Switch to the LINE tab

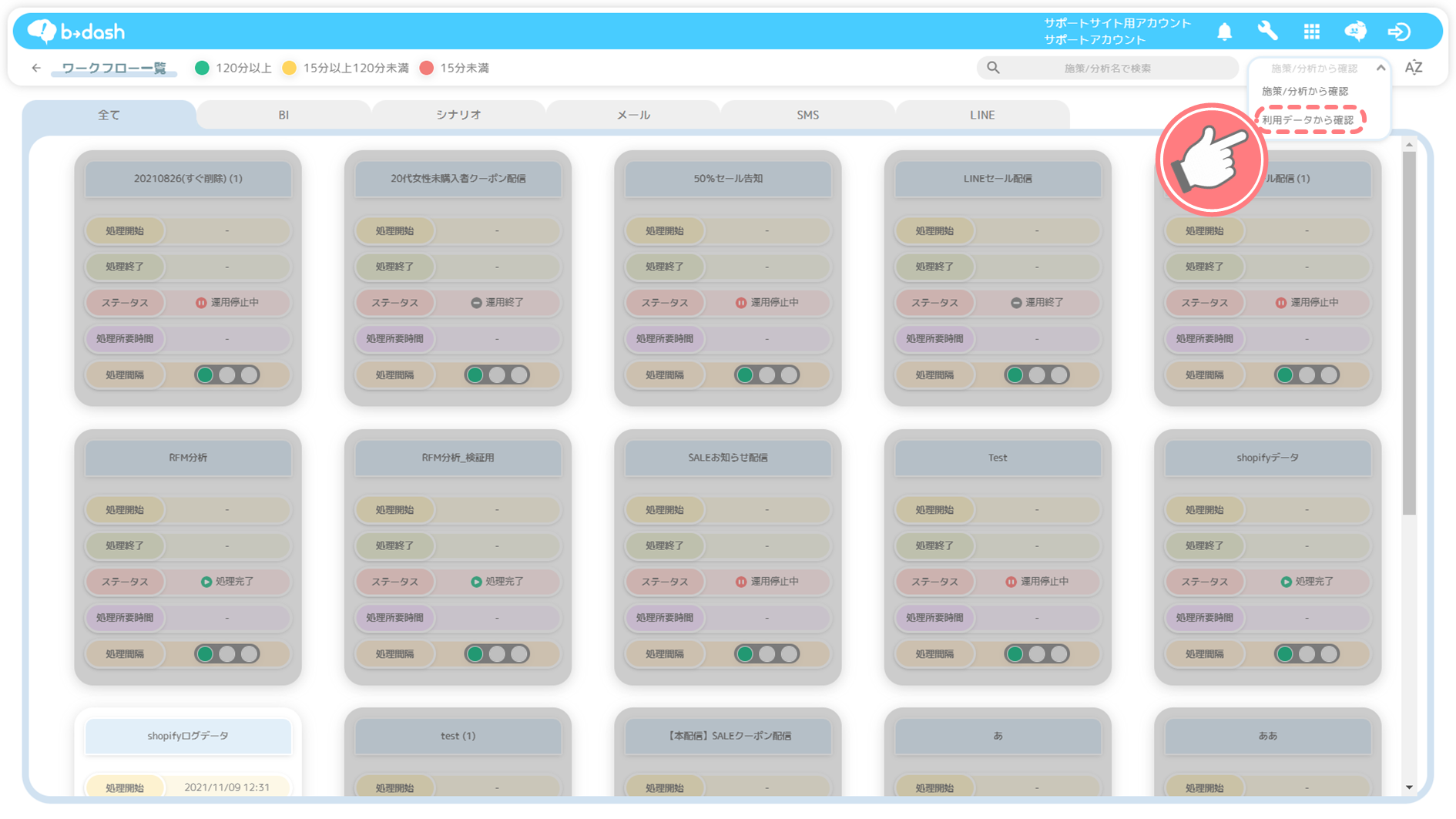(x=982, y=115)
